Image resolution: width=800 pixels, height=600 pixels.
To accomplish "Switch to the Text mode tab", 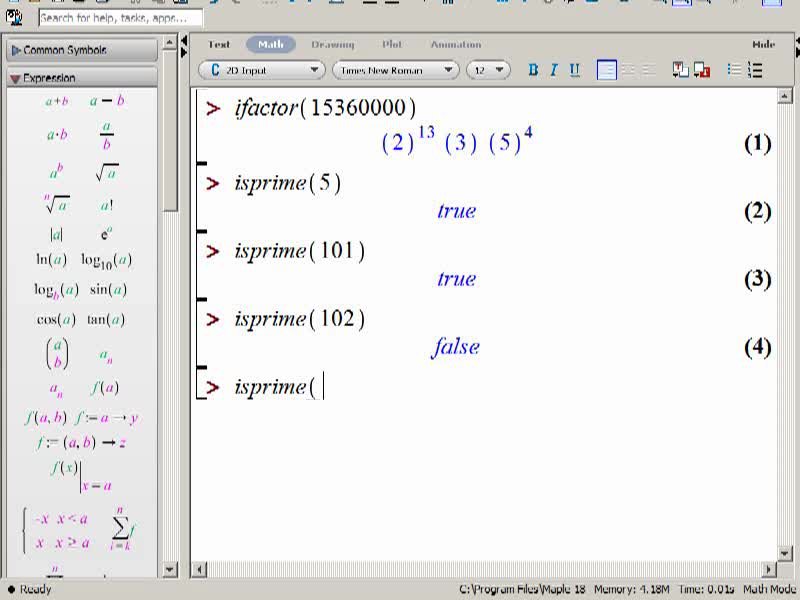I will pos(219,44).
